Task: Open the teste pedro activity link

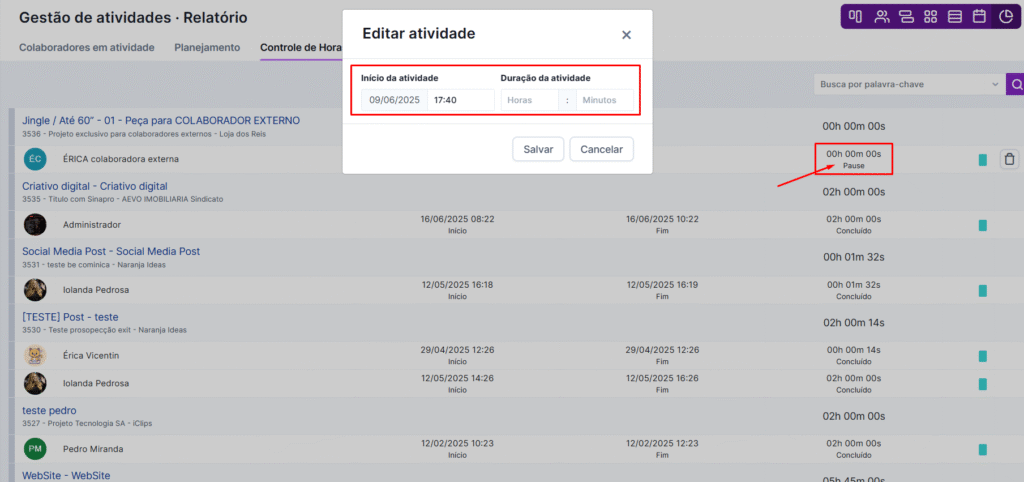Action: 49,411
